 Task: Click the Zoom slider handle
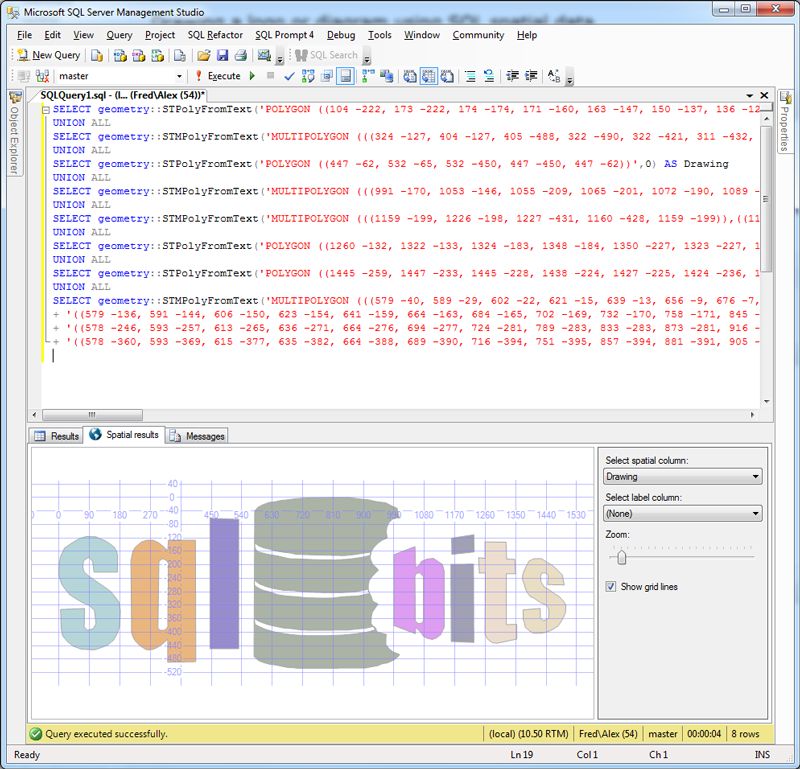[621, 557]
